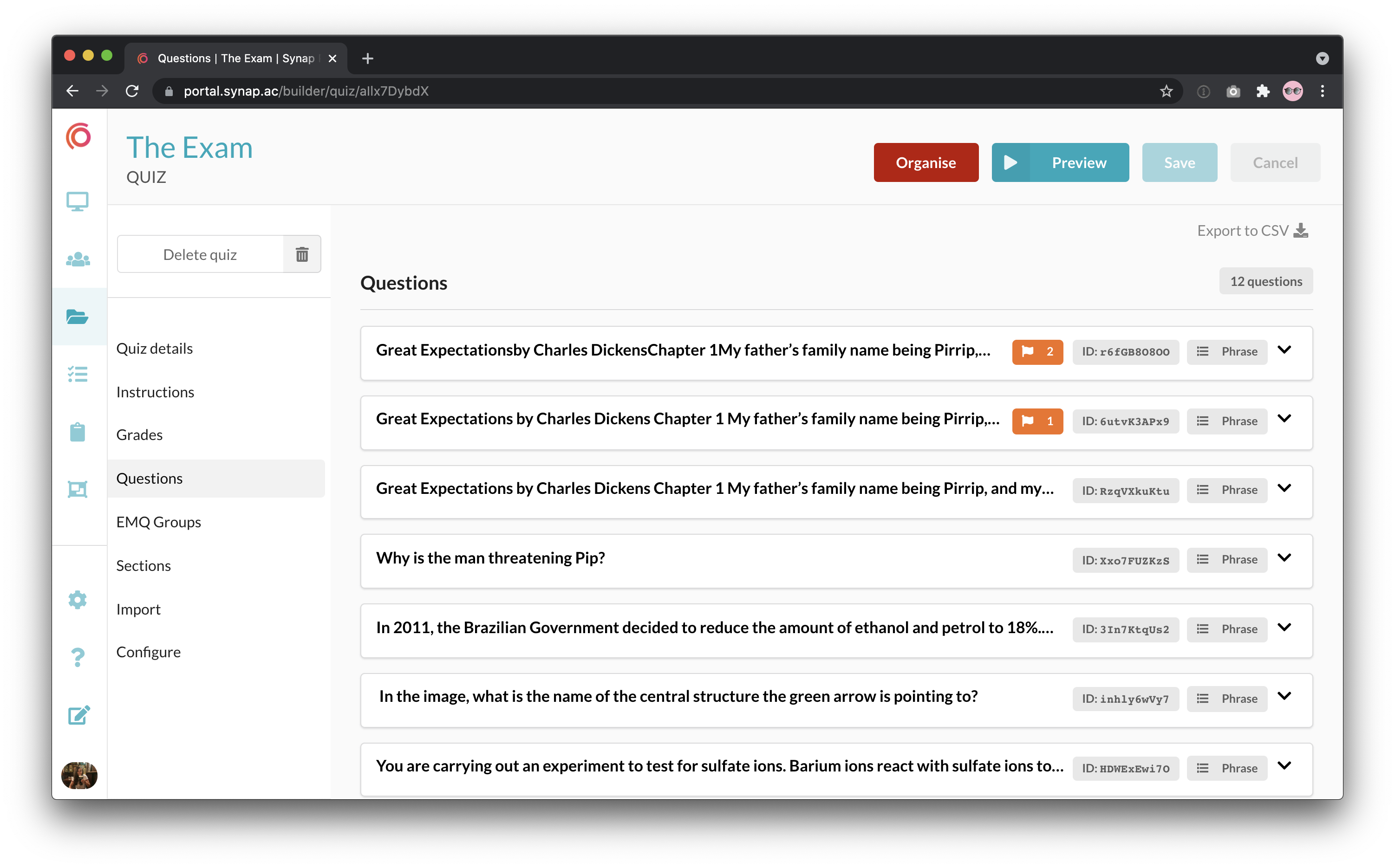
Task: Click the 12 questions count badge
Action: [1266, 281]
